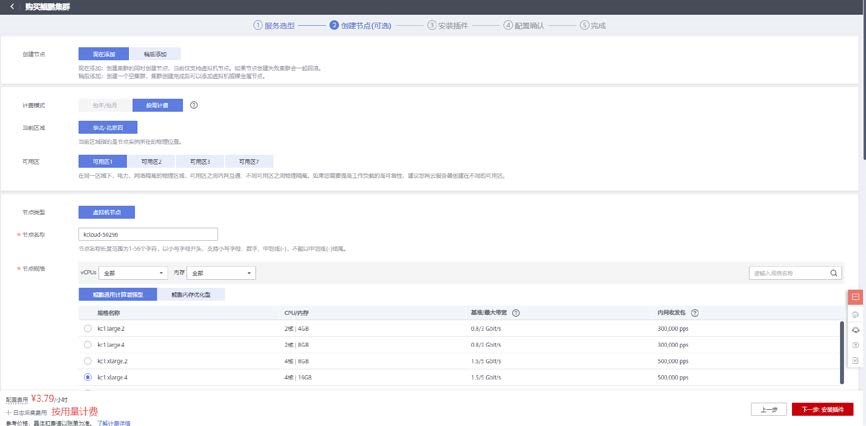Open help icon beside billing mode buttons
Screen dimensions: 866x426
[194, 105]
